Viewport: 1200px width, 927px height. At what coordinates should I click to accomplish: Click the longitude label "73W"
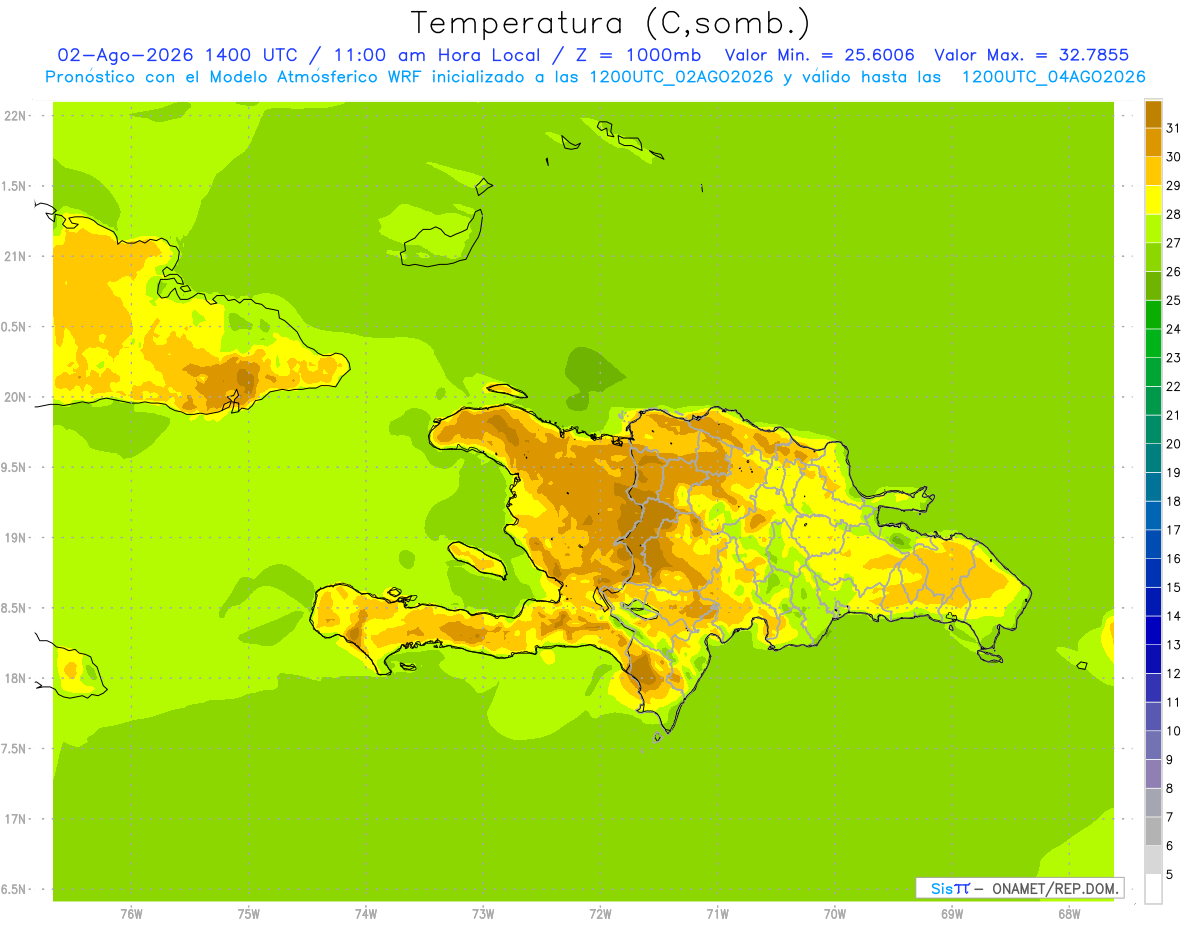[483, 913]
